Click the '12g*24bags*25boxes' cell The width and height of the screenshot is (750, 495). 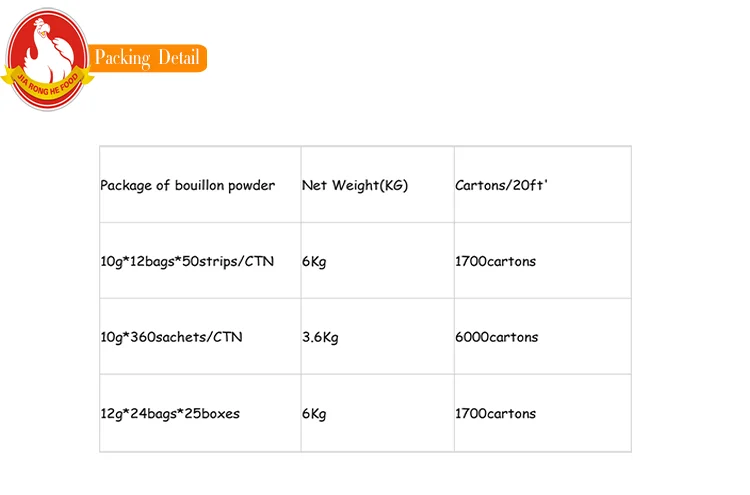169,413
